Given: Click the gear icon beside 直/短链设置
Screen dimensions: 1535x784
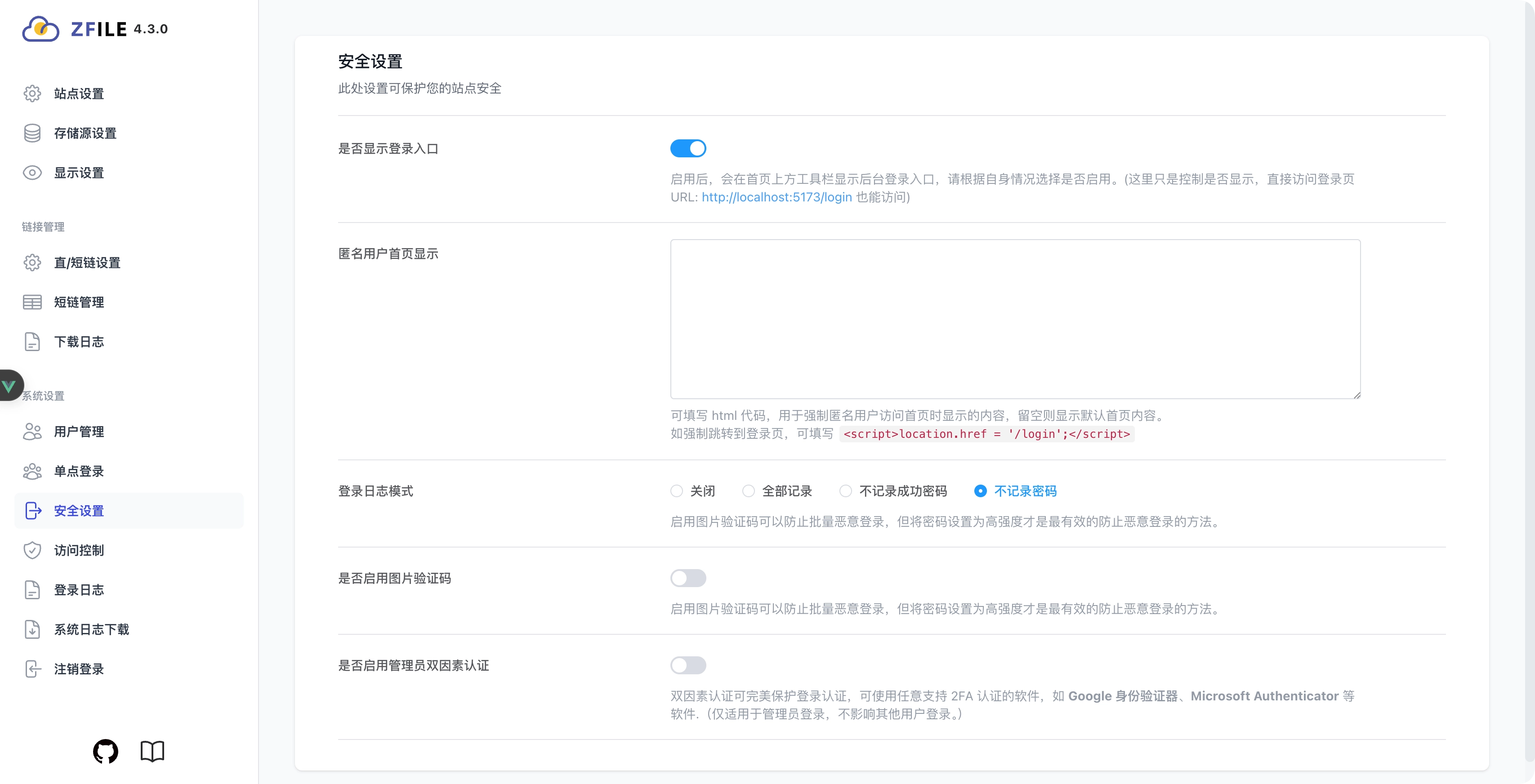Looking at the screenshot, I should pyautogui.click(x=32, y=263).
